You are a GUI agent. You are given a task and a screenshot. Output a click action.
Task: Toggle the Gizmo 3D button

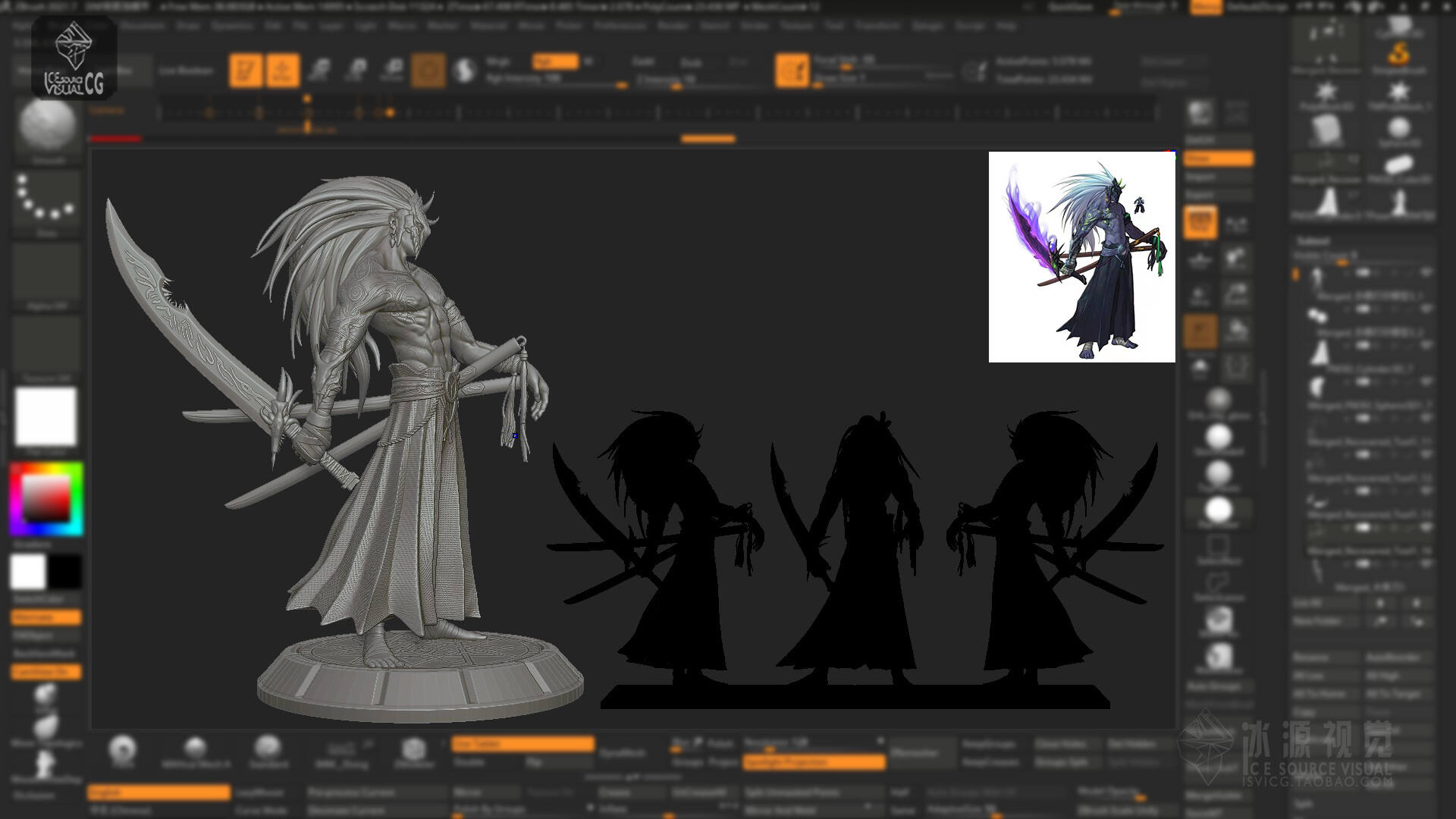428,70
